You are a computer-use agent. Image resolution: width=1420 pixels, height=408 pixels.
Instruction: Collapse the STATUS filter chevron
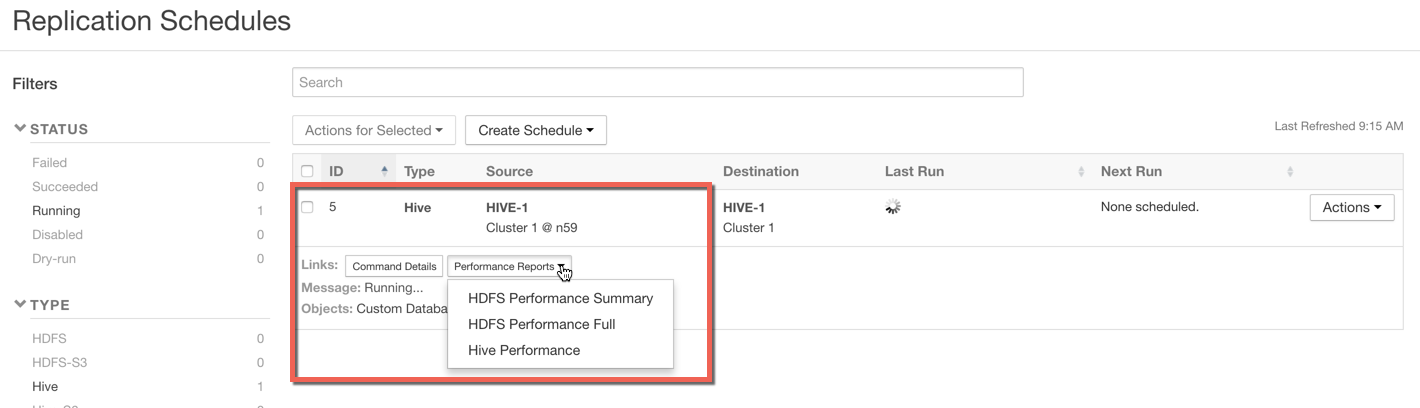pyautogui.click(x=20, y=129)
